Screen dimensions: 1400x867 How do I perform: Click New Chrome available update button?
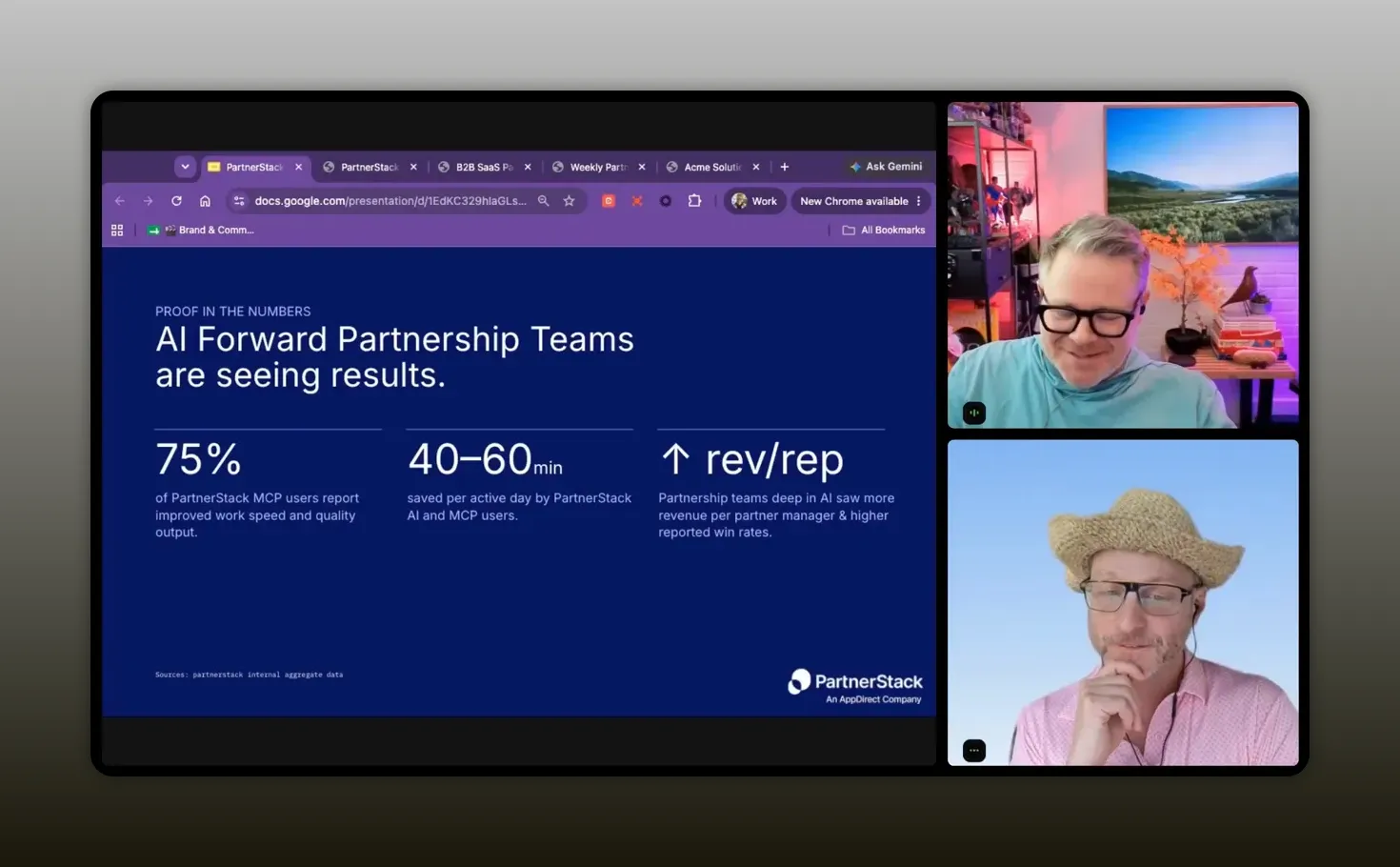853,201
